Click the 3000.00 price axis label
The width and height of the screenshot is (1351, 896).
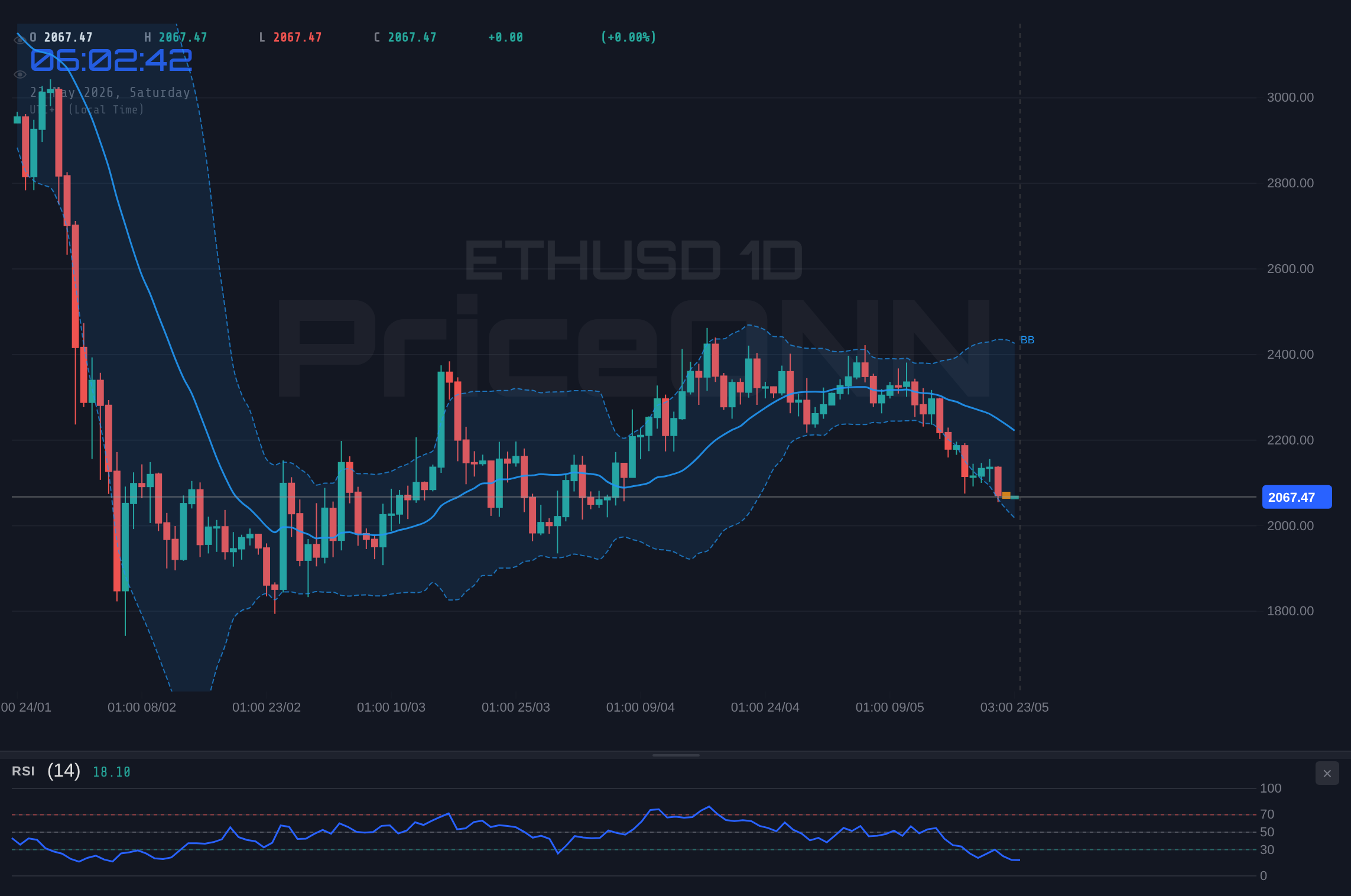[1290, 98]
